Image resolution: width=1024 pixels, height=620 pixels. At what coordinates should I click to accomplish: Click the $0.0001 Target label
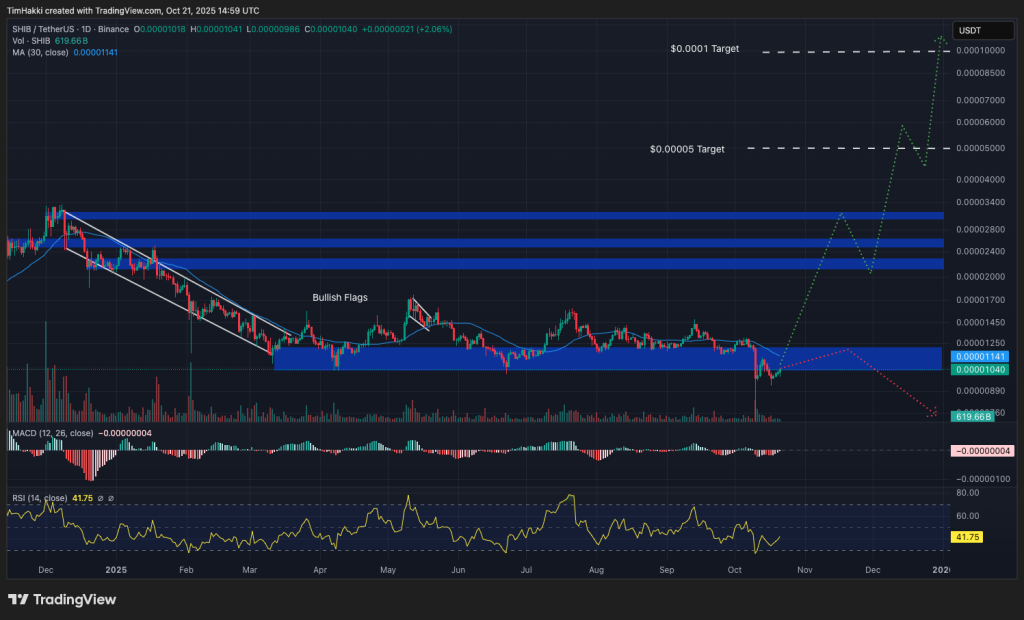[703, 48]
